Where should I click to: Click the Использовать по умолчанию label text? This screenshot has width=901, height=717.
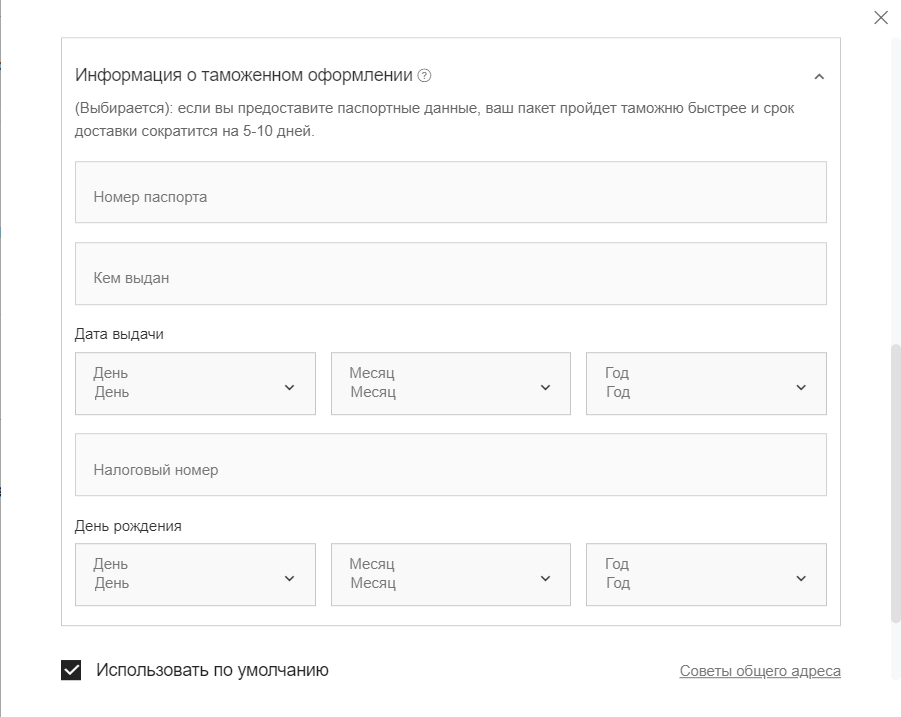click(x=212, y=670)
